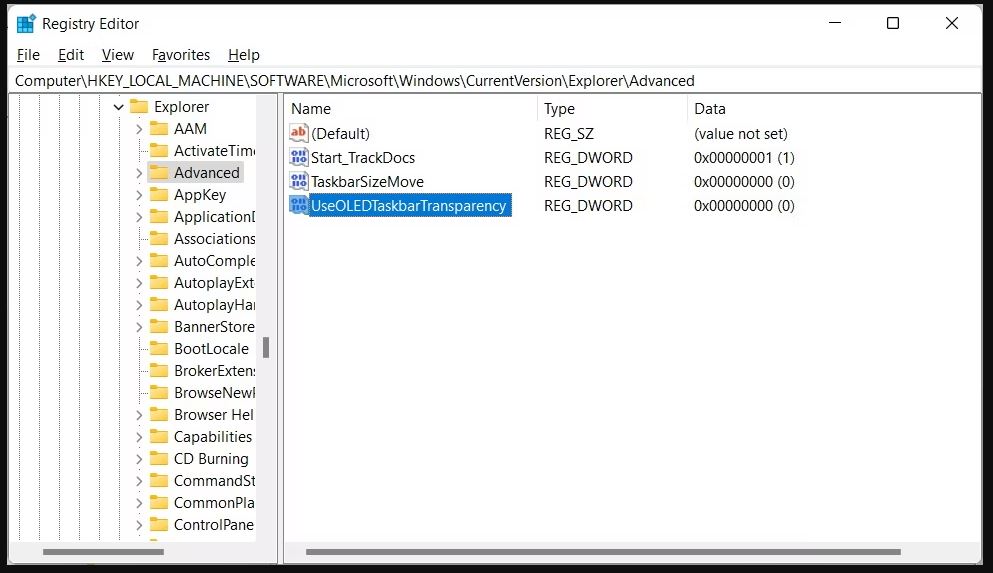Click the UseOLEDTaskbarTransparency DWORD icon
Image resolution: width=993 pixels, height=573 pixels.
tap(298, 205)
